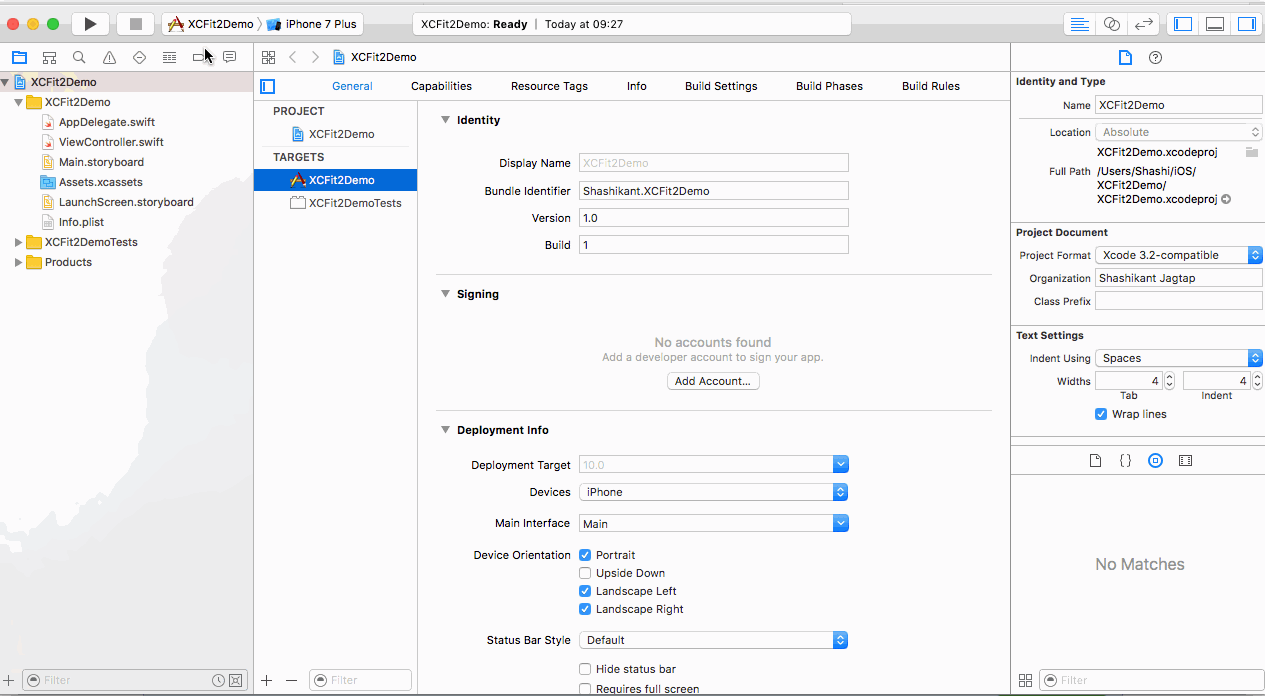The height and width of the screenshot is (696, 1265).
Task: Enable Requires full screen option
Action: [585, 689]
